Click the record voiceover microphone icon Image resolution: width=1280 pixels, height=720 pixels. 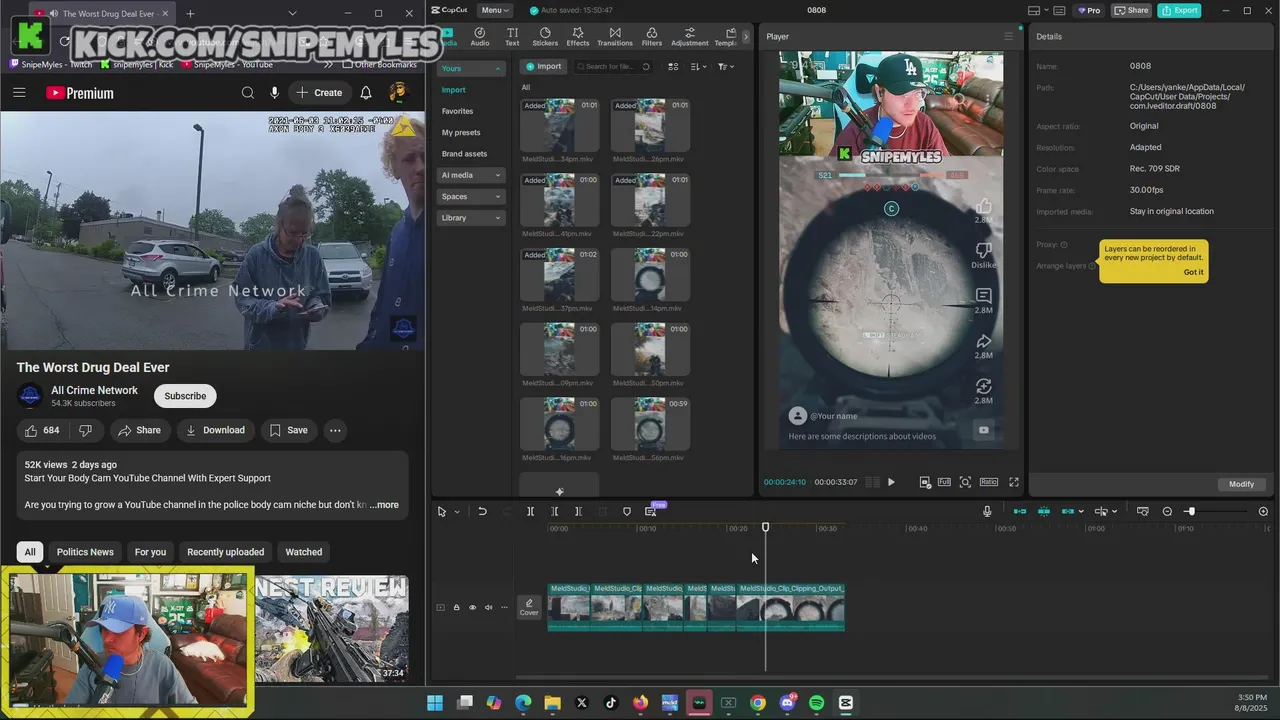987,511
